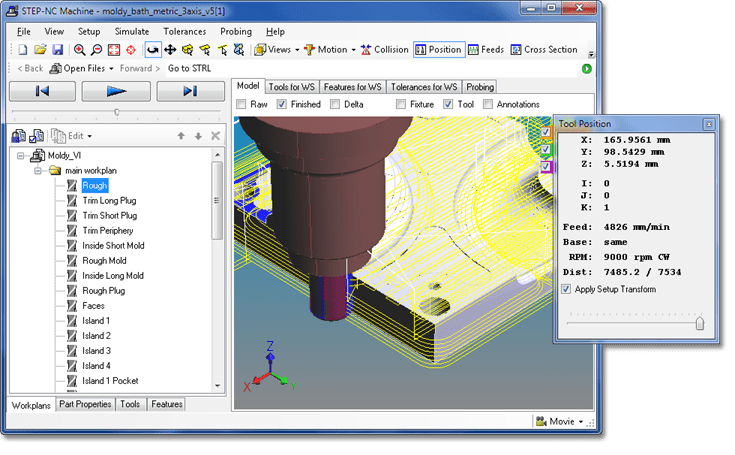The width and height of the screenshot is (735, 455).
Task: Uncheck the Tool checkbox
Action: coord(449,104)
